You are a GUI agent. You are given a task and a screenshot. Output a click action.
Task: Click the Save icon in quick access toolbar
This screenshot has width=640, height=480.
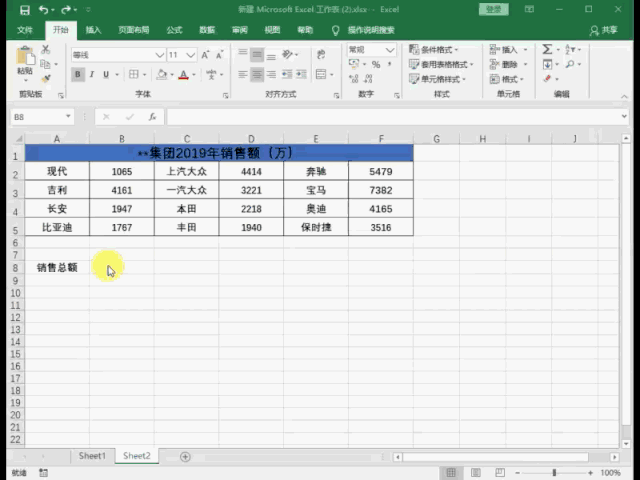[x=25, y=10]
